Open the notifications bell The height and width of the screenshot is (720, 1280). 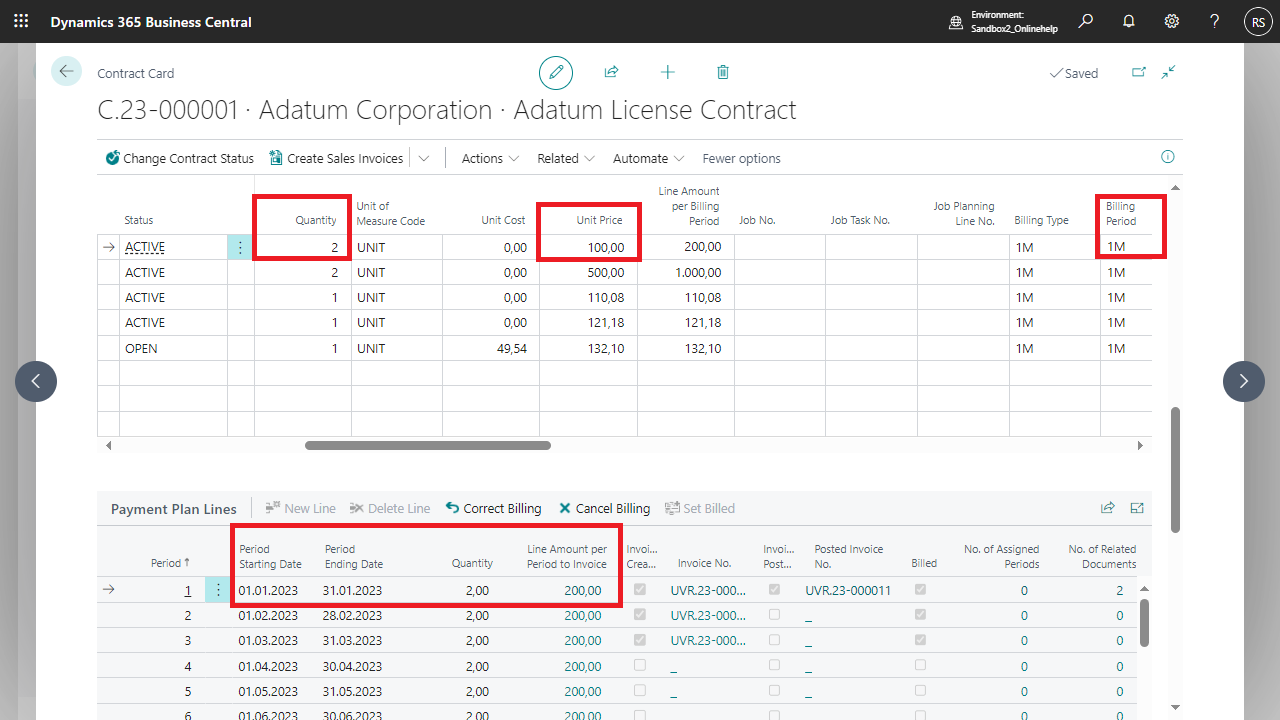[1129, 21]
